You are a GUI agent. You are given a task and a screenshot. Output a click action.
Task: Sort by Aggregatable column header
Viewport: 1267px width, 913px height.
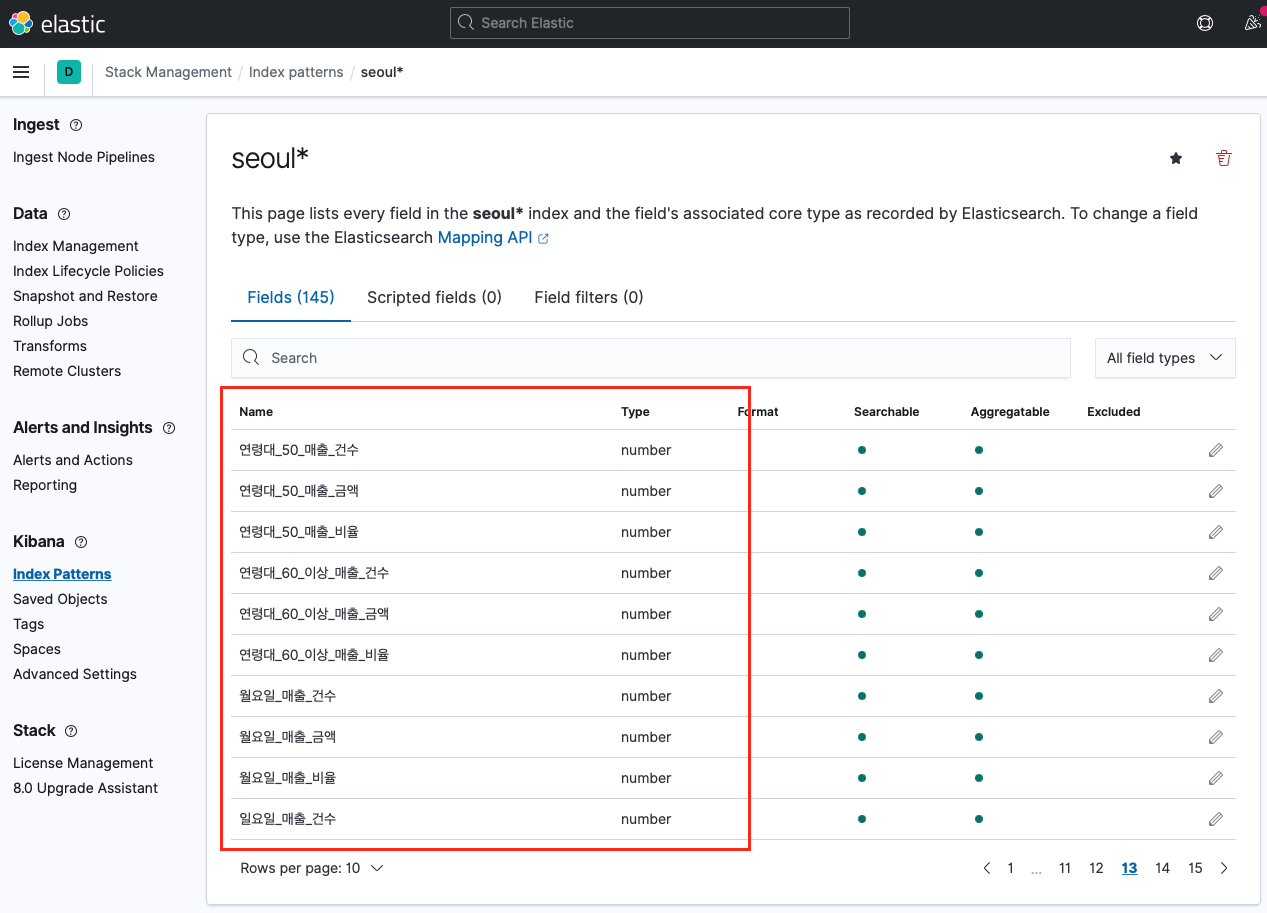tap(1010, 412)
